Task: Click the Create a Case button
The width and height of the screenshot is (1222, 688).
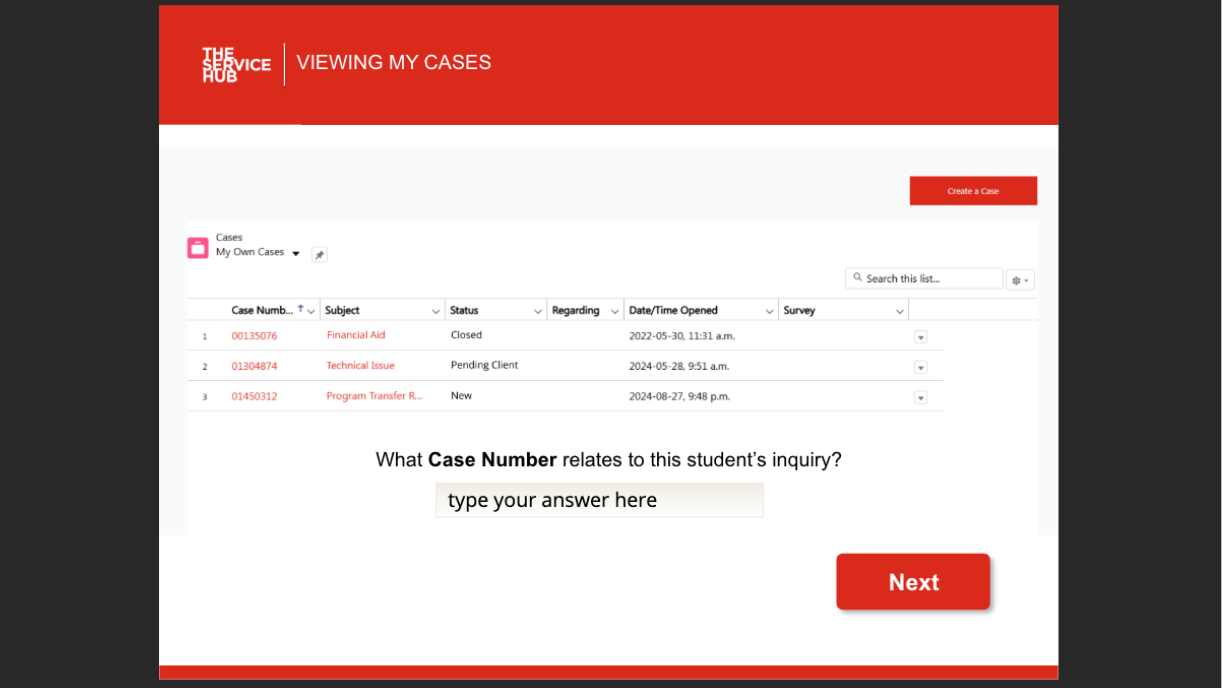Action: coord(972,190)
